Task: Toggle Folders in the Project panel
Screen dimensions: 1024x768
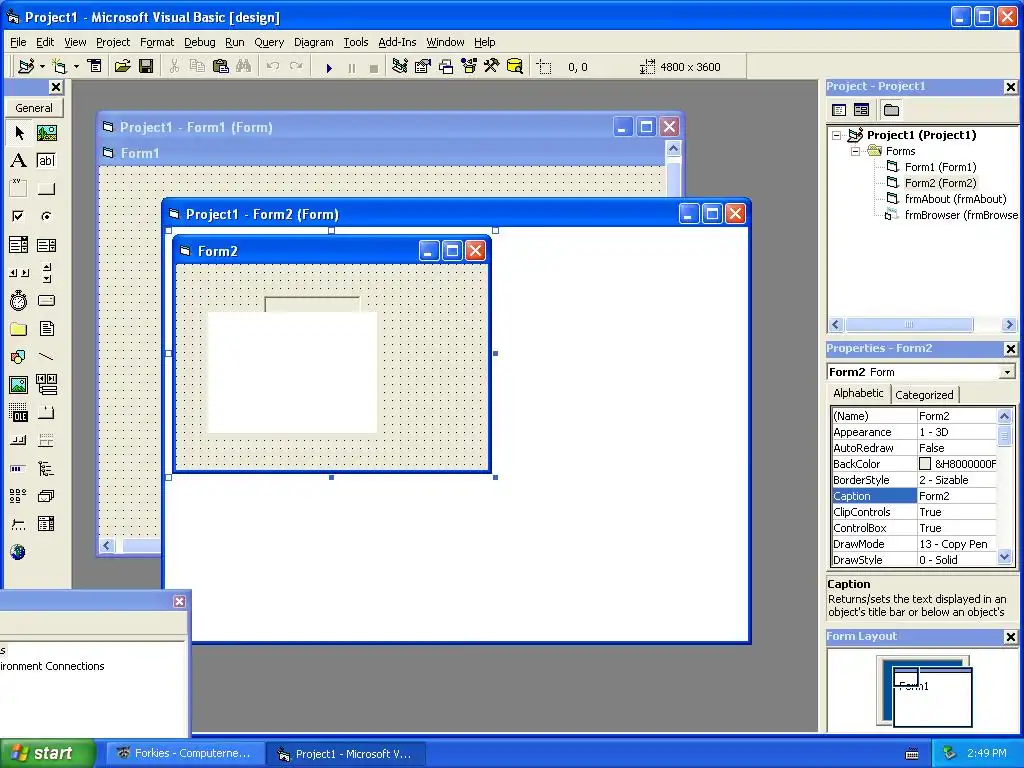Action: (x=891, y=110)
